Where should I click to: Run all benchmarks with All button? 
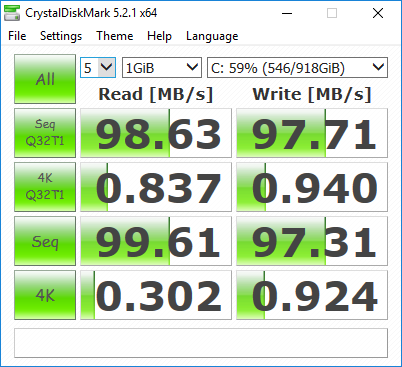click(45, 79)
